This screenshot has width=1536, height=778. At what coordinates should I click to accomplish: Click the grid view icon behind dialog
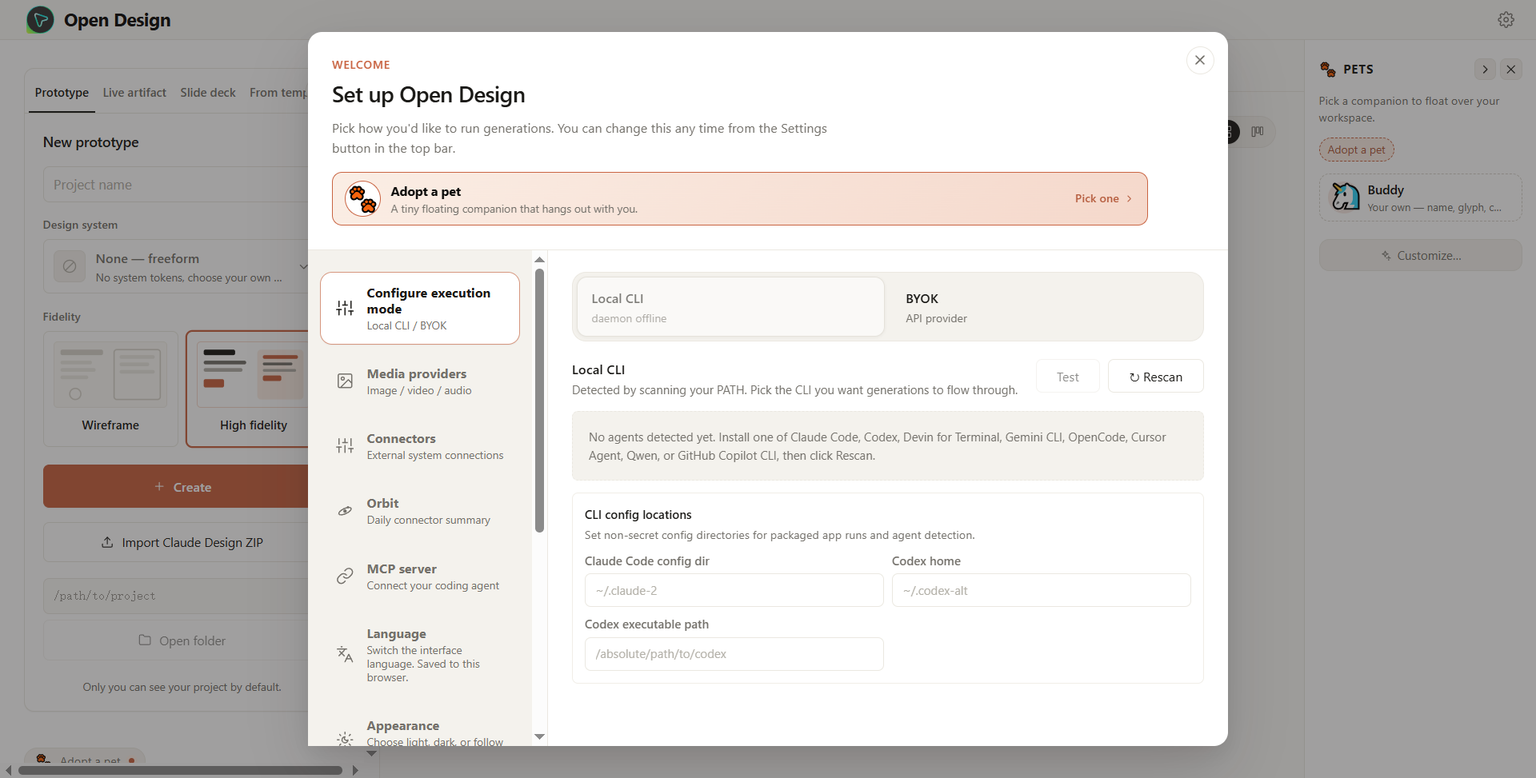[1233, 131]
